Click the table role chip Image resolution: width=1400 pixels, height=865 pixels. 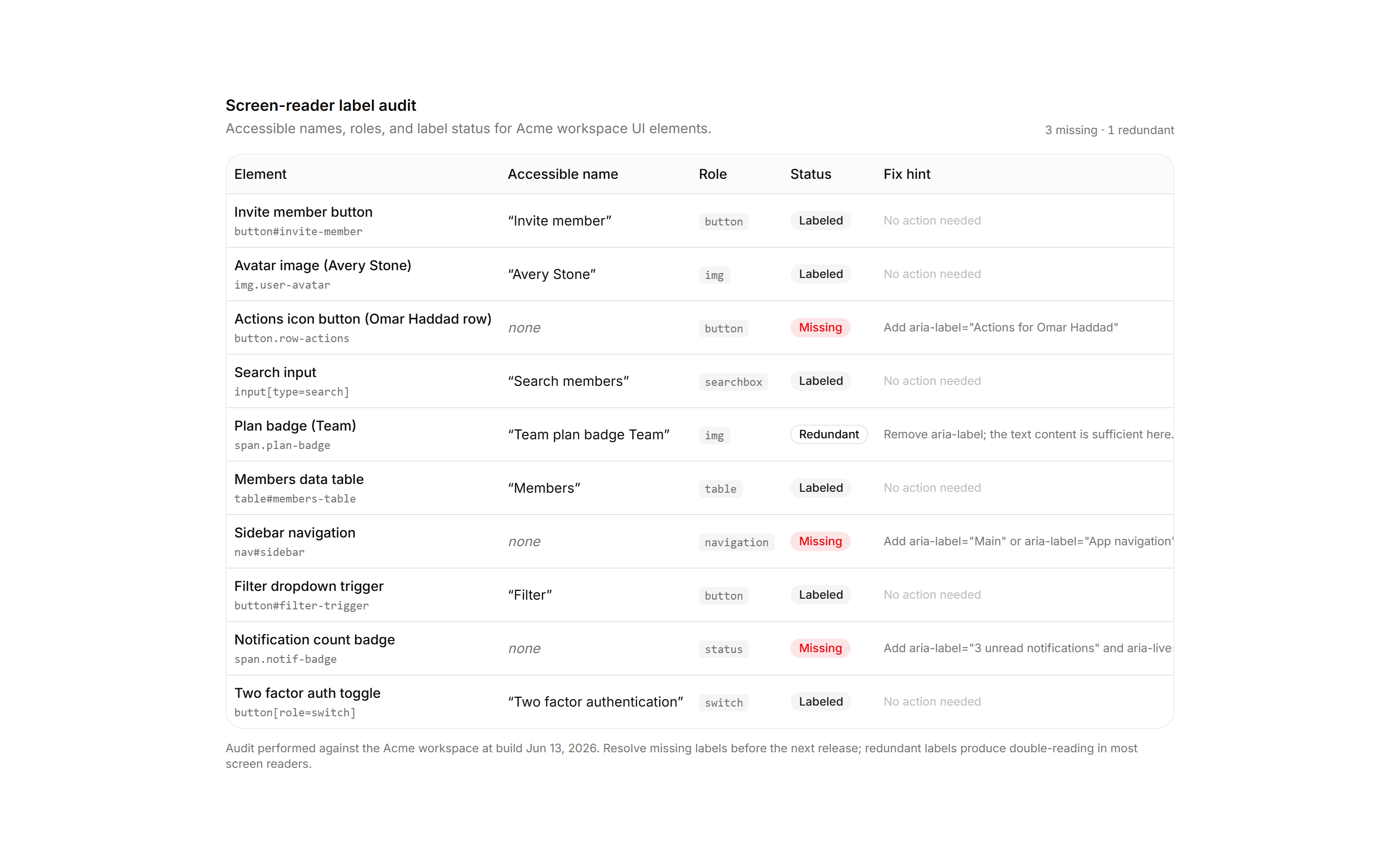(720, 488)
